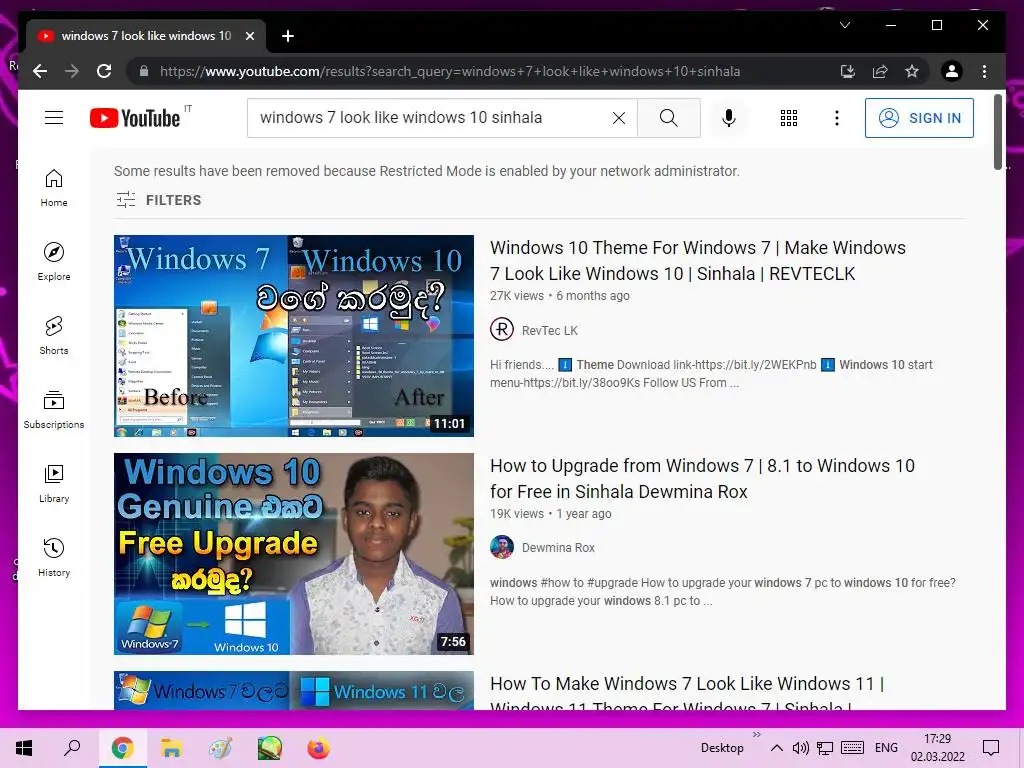Click the magnifier search button
The image size is (1024, 768).
coord(669,118)
